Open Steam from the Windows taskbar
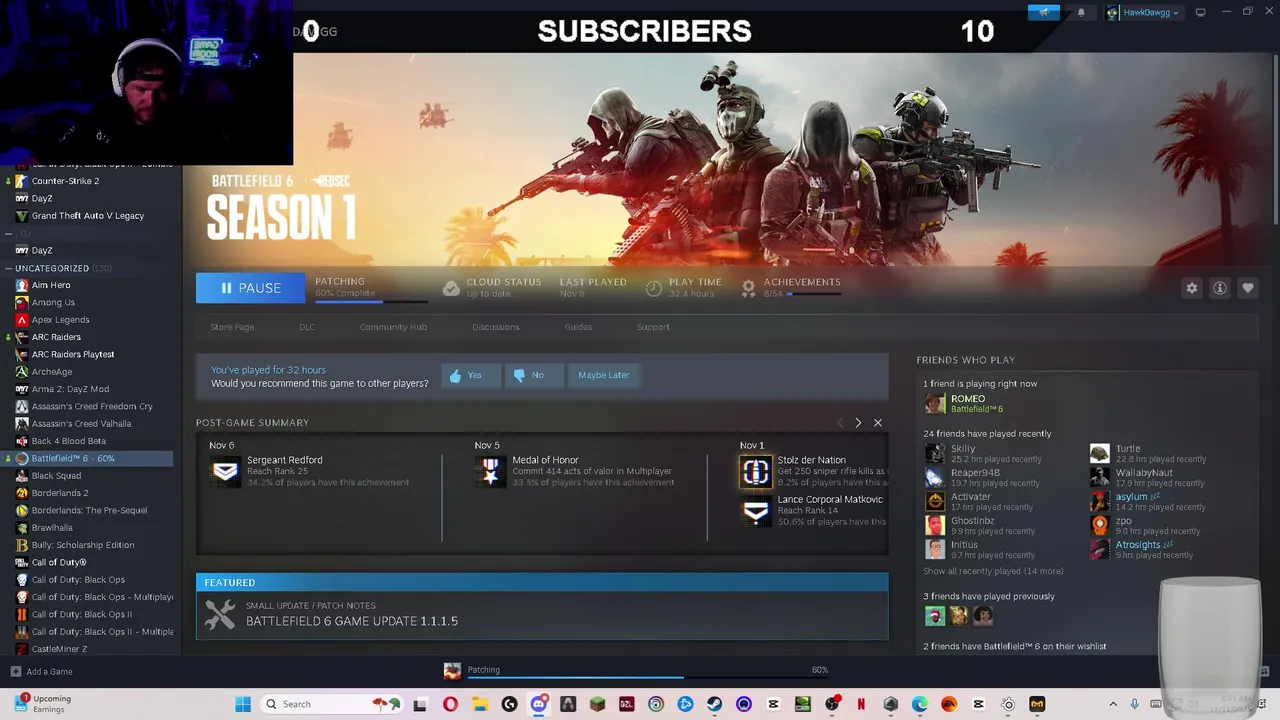 tap(714, 704)
